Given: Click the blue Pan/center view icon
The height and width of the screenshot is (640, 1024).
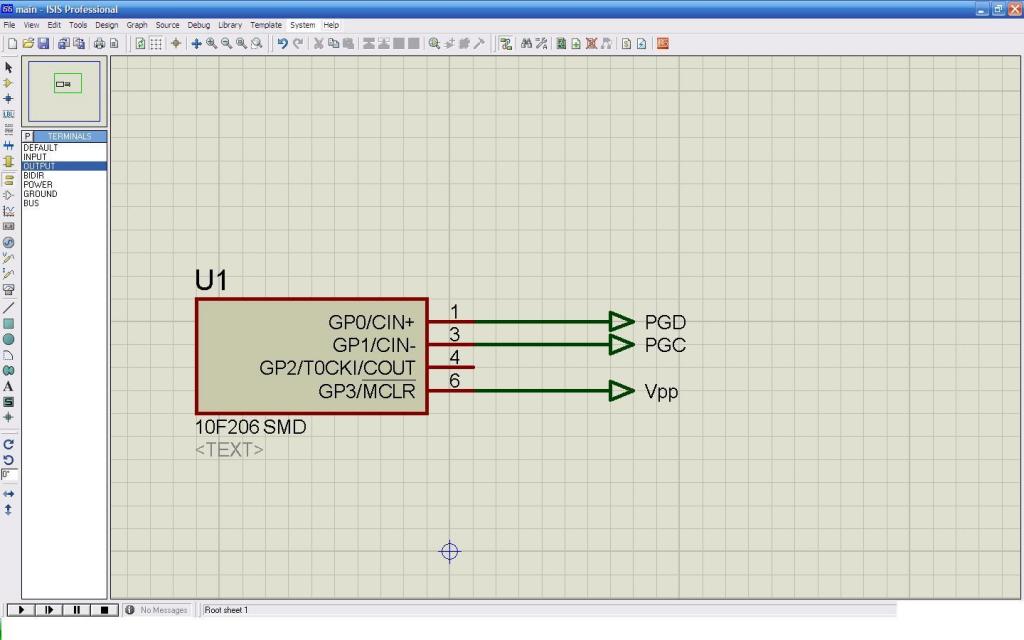Looking at the screenshot, I should (196, 44).
